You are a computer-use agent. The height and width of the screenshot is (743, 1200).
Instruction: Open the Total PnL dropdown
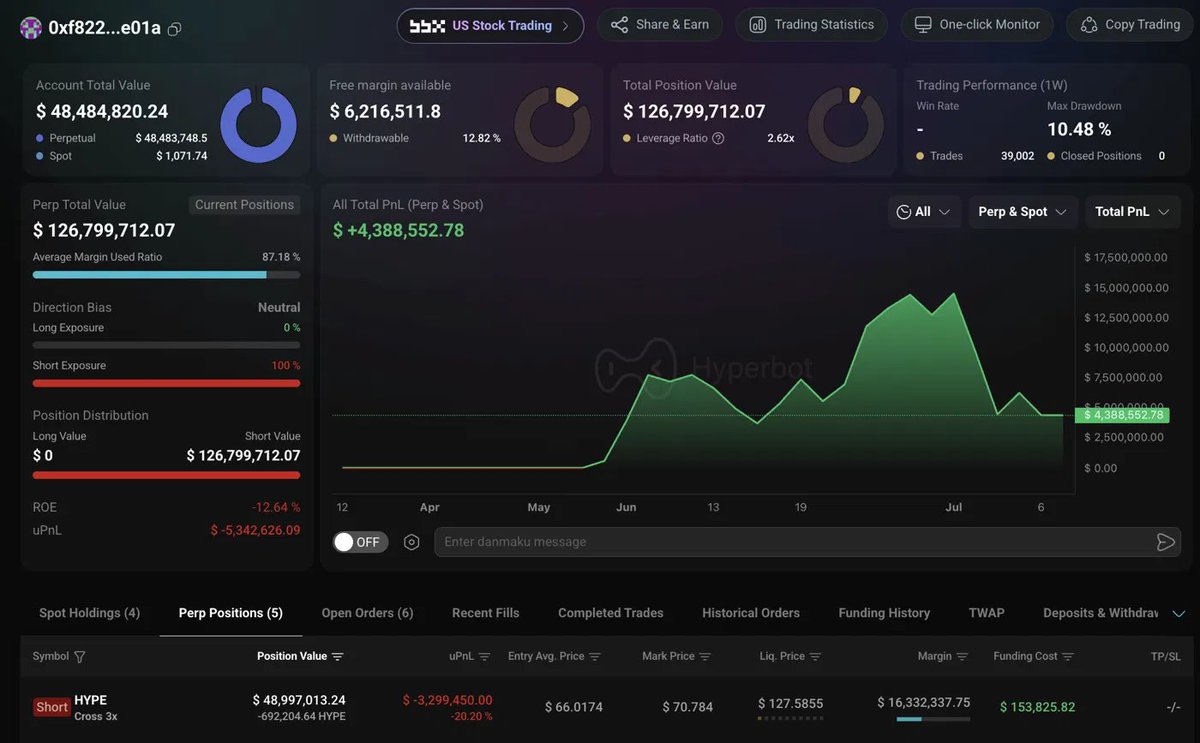click(1133, 212)
